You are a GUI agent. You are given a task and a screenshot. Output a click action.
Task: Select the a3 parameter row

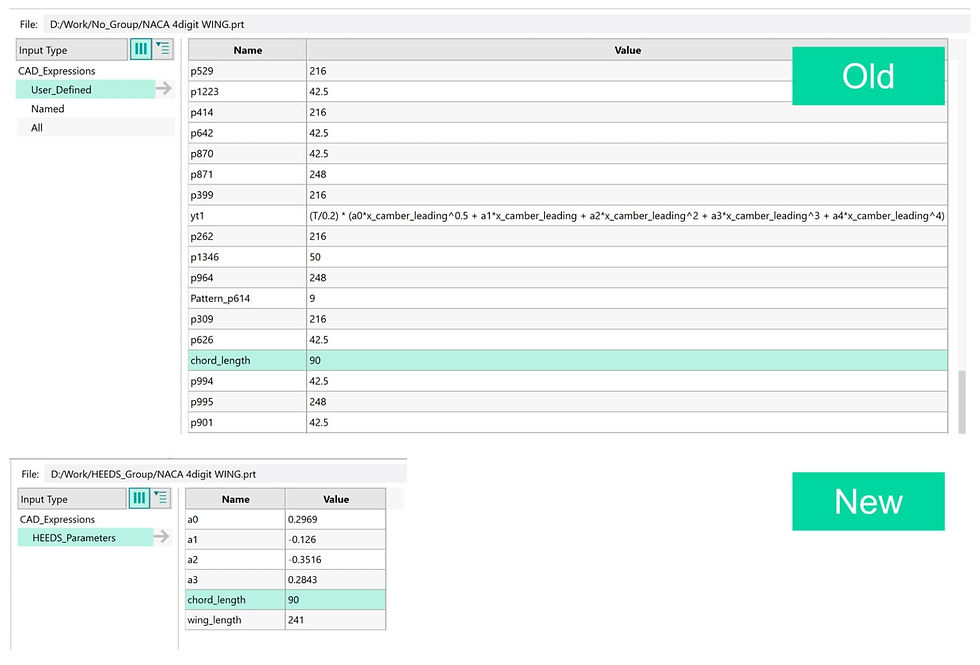286,579
